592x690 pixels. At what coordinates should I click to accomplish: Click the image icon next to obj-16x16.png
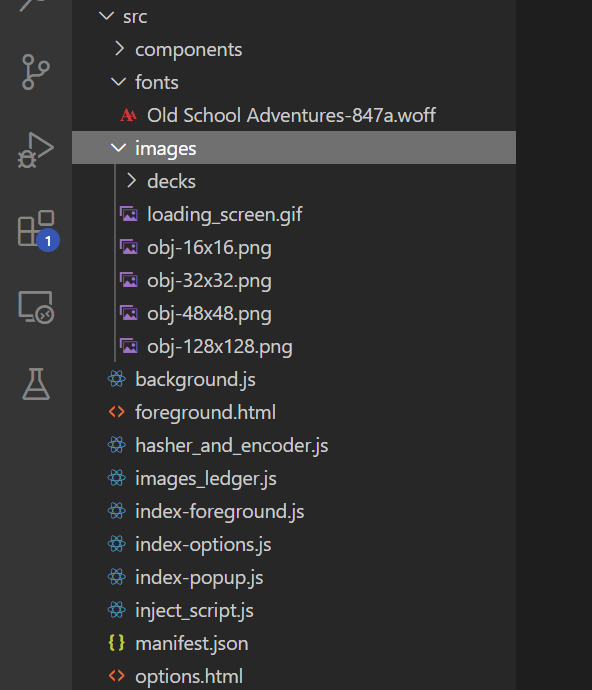[x=129, y=247]
